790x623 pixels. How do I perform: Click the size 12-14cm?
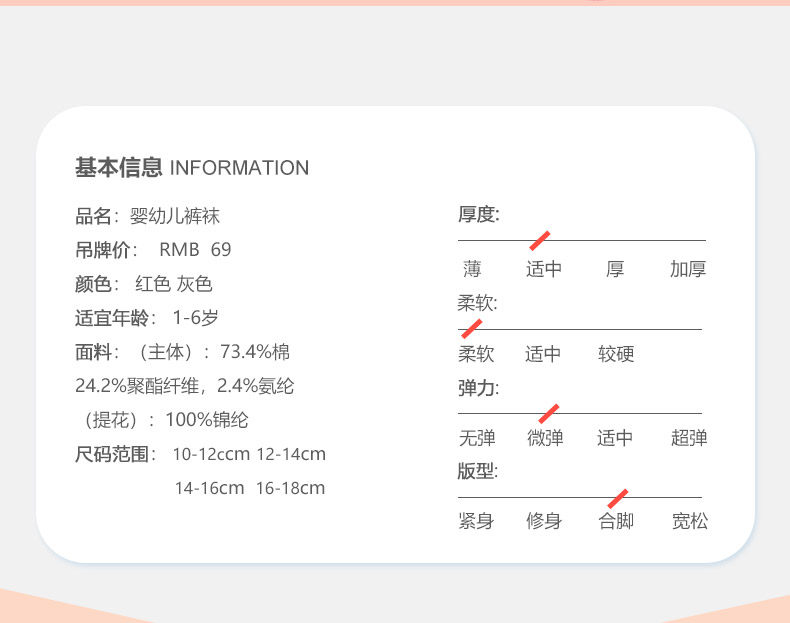tap(291, 454)
